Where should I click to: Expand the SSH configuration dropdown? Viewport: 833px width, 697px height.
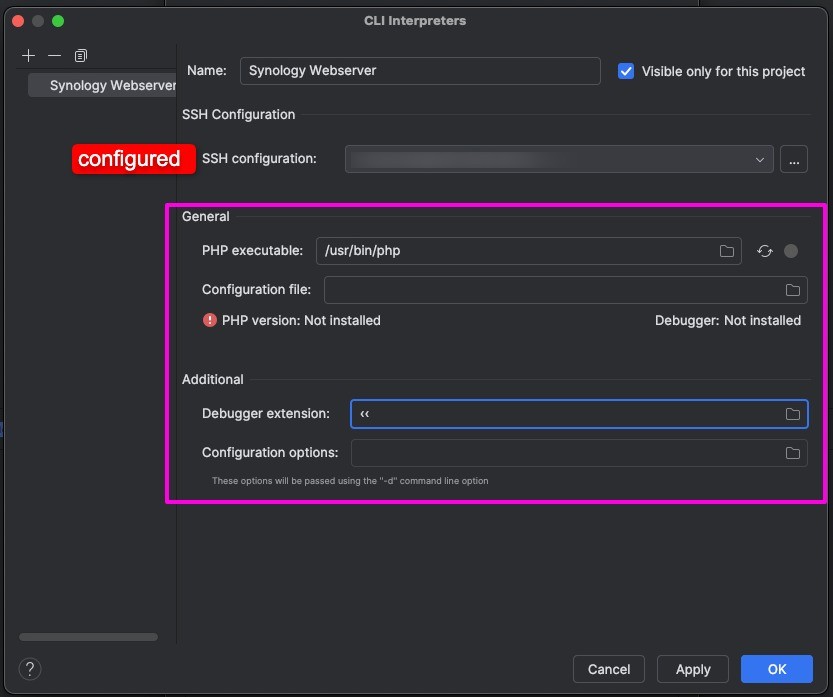pos(759,159)
